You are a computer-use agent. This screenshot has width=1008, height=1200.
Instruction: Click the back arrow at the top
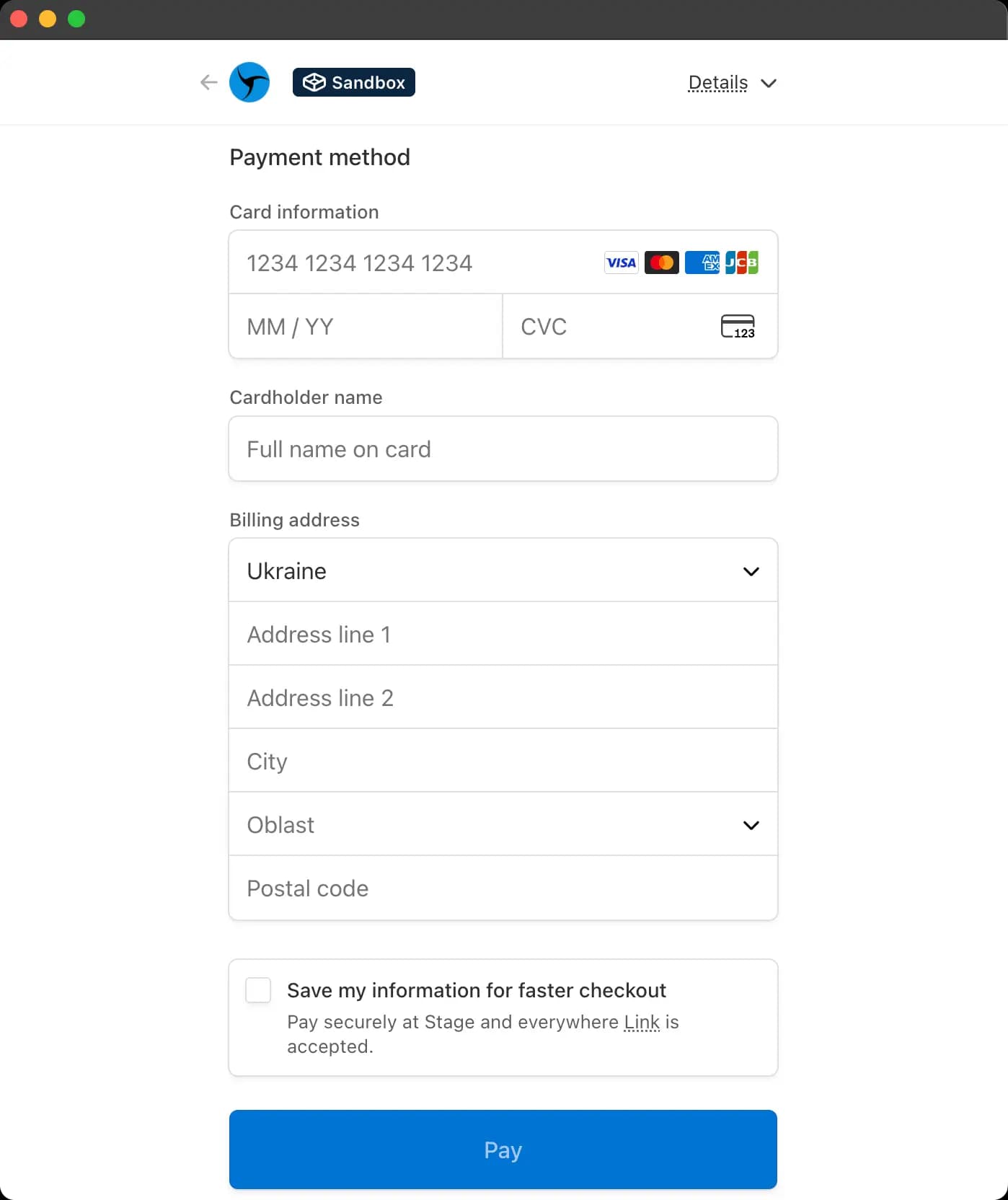coord(208,82)
